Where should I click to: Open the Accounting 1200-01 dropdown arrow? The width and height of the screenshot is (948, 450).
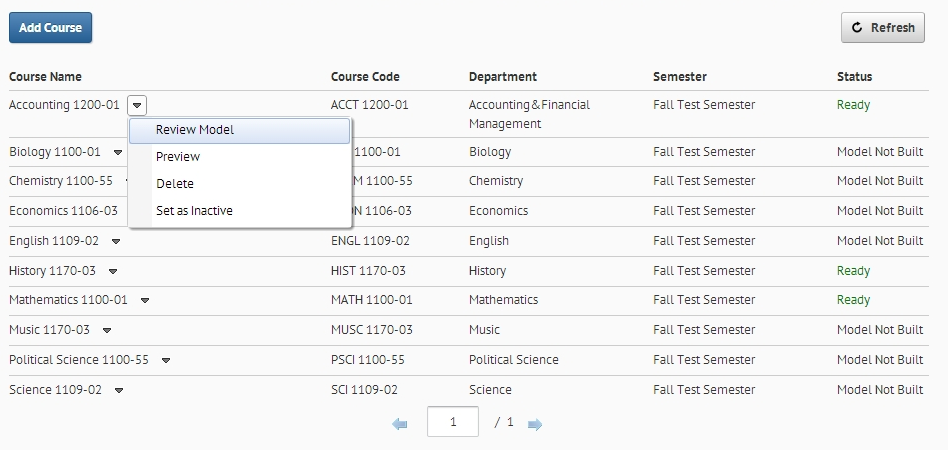tap(138, 105)
